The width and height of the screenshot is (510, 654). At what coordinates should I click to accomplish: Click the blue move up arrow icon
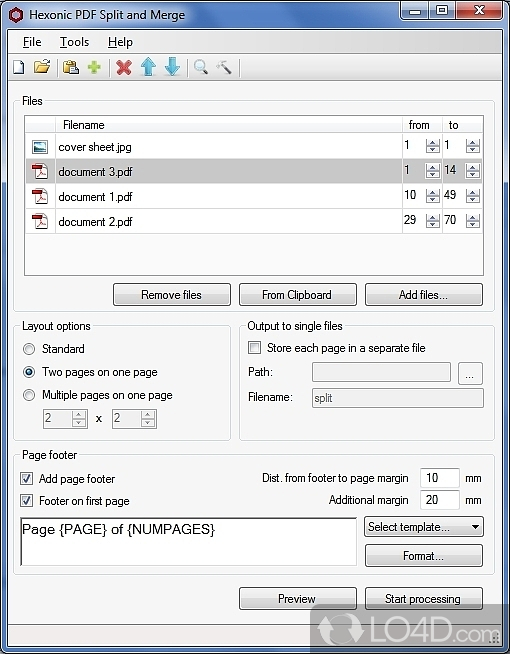coord(148,67)
